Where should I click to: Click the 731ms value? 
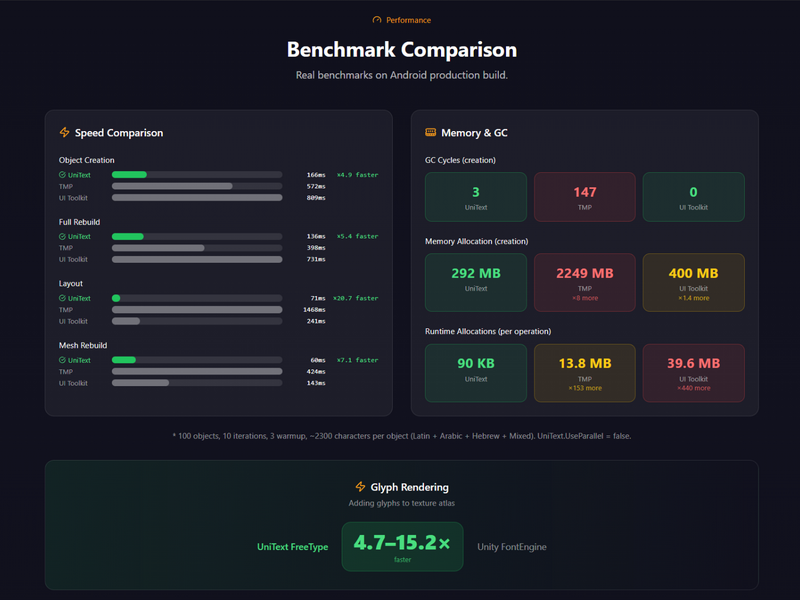point(316,259)
